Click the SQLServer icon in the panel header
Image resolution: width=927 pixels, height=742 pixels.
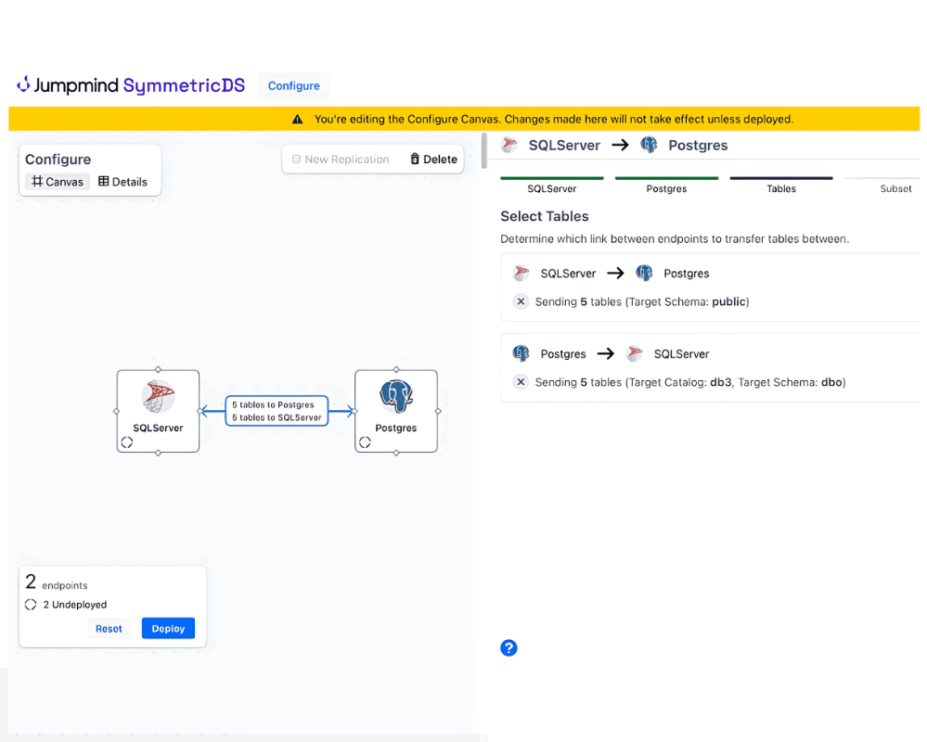[508, 145]
